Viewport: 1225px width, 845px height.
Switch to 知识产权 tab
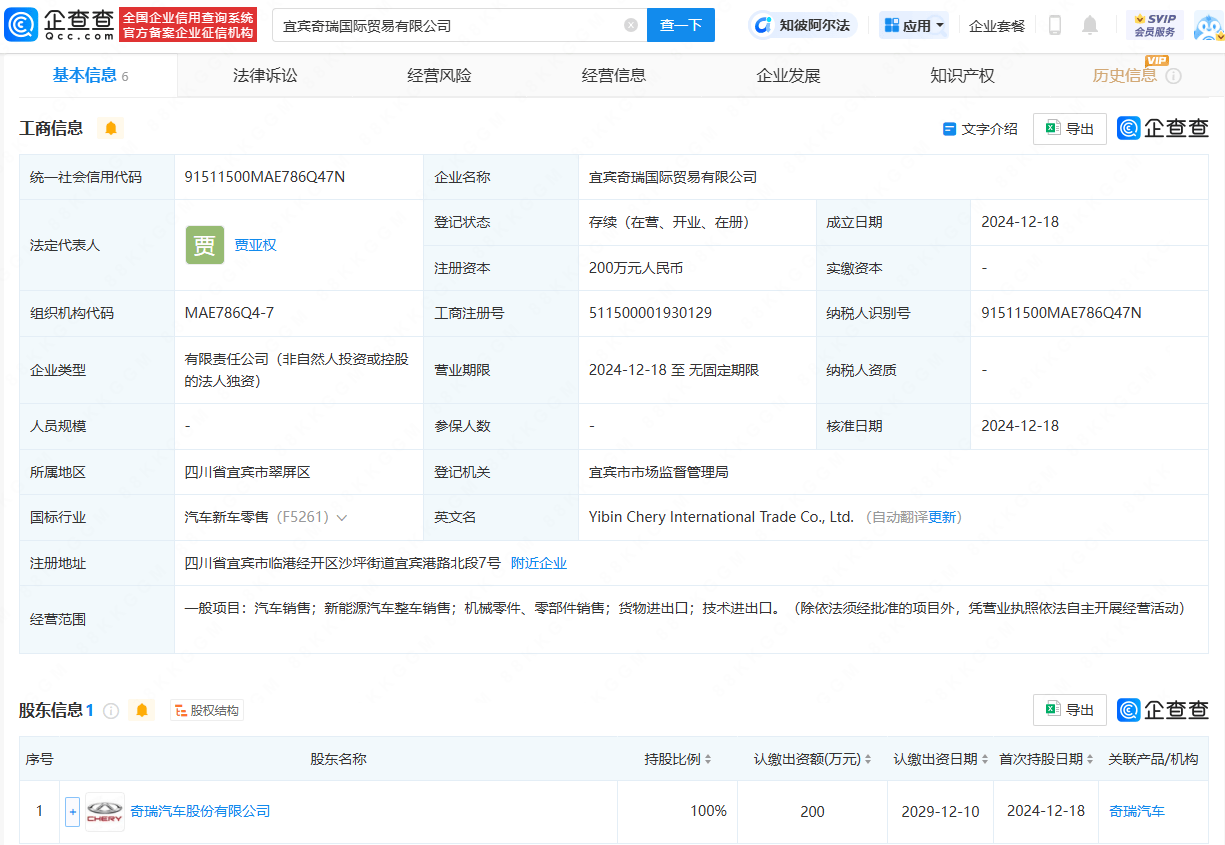tap(962, 75)
